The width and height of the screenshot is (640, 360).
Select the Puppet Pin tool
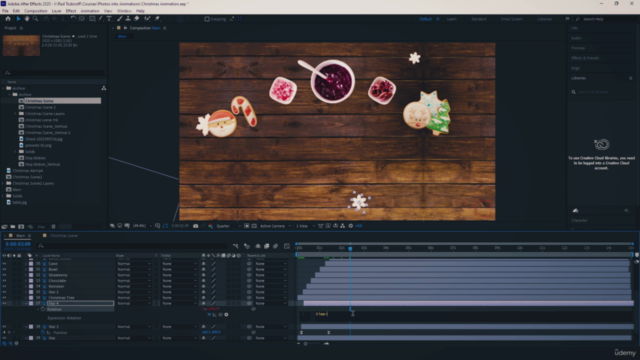[x=157, y=19]
